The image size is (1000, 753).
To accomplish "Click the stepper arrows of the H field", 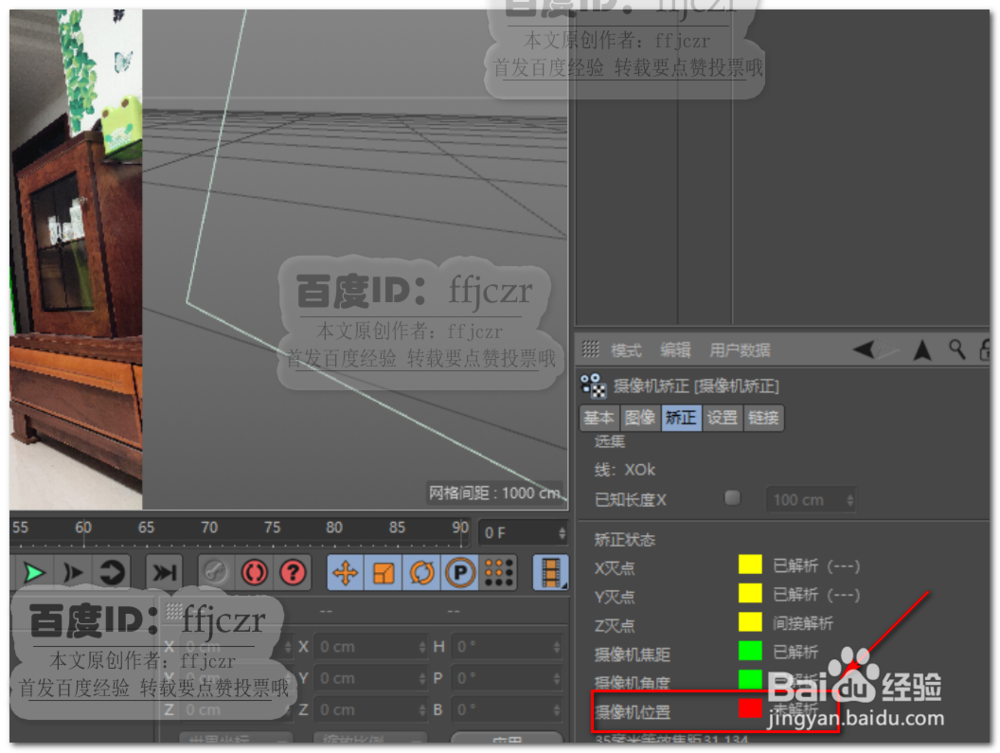I will click(x=557, y=647).
